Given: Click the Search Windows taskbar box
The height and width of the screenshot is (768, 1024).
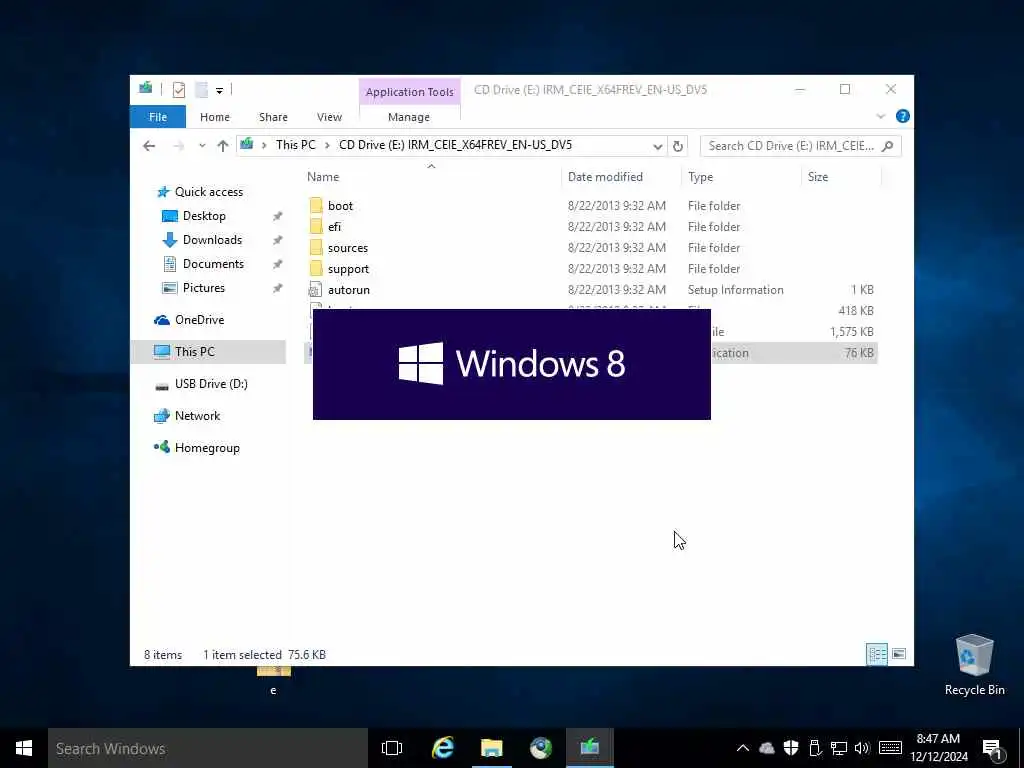Looking at the screenshot, I should 208,748.
